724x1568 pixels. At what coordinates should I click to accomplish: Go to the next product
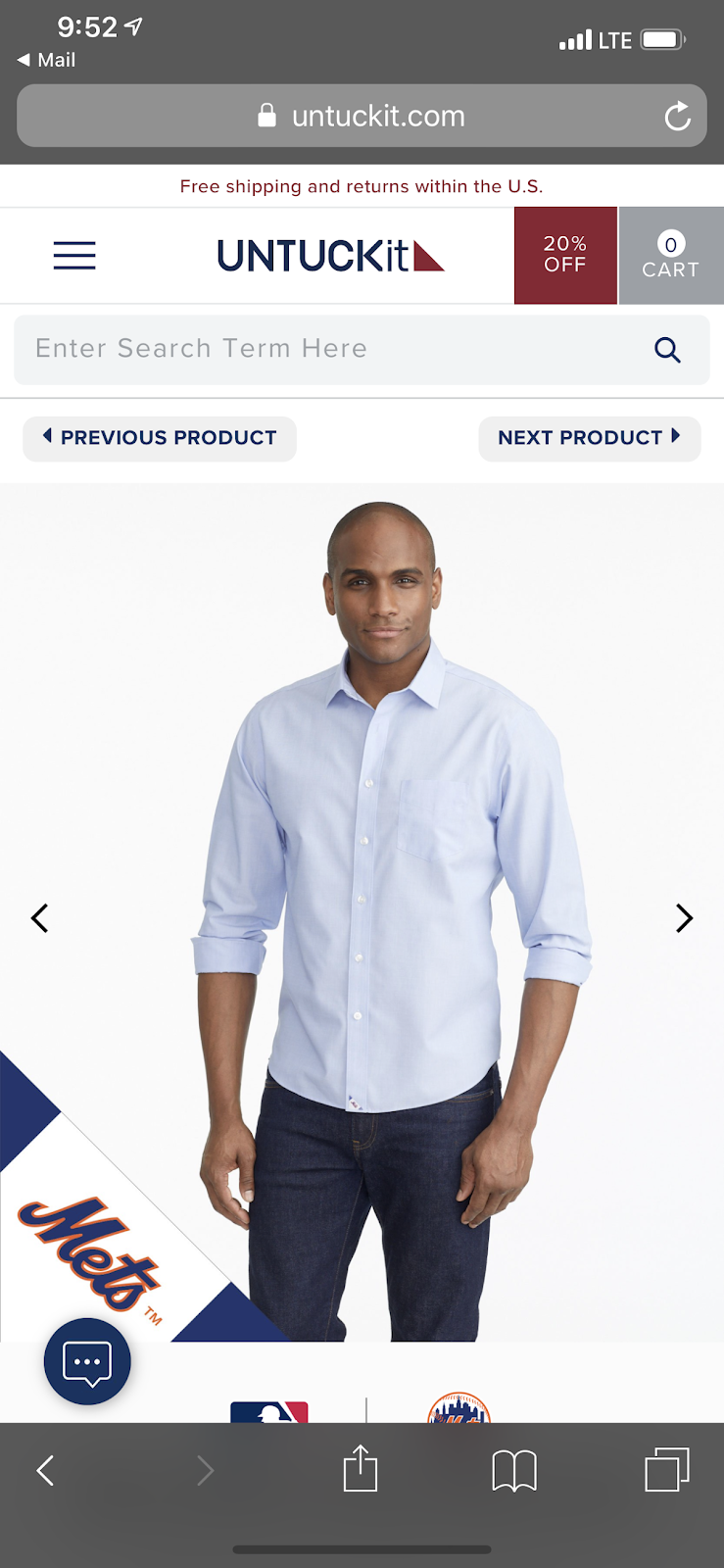click(589, 438)
